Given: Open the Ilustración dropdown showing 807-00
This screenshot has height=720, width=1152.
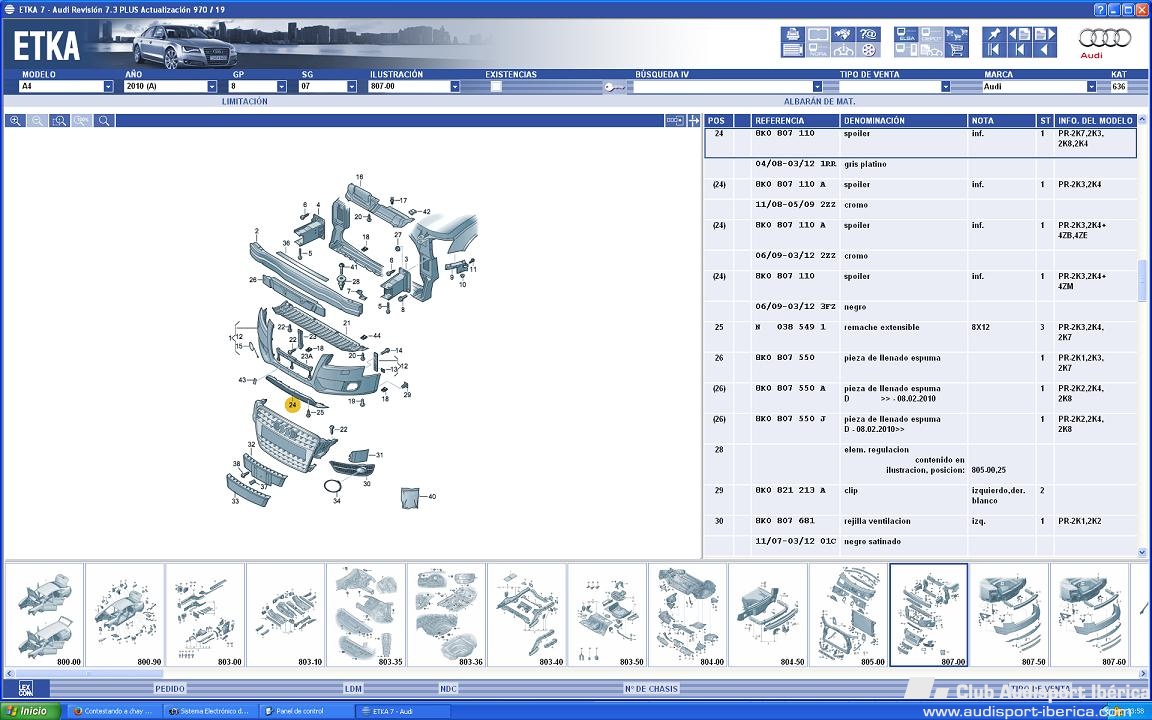Looking at the screenshot, I should [454, 87].
